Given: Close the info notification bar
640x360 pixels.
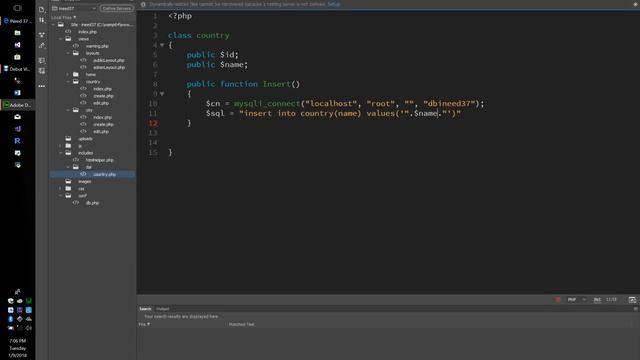Looking at the screenshot, I should click(x=636, y=4).
